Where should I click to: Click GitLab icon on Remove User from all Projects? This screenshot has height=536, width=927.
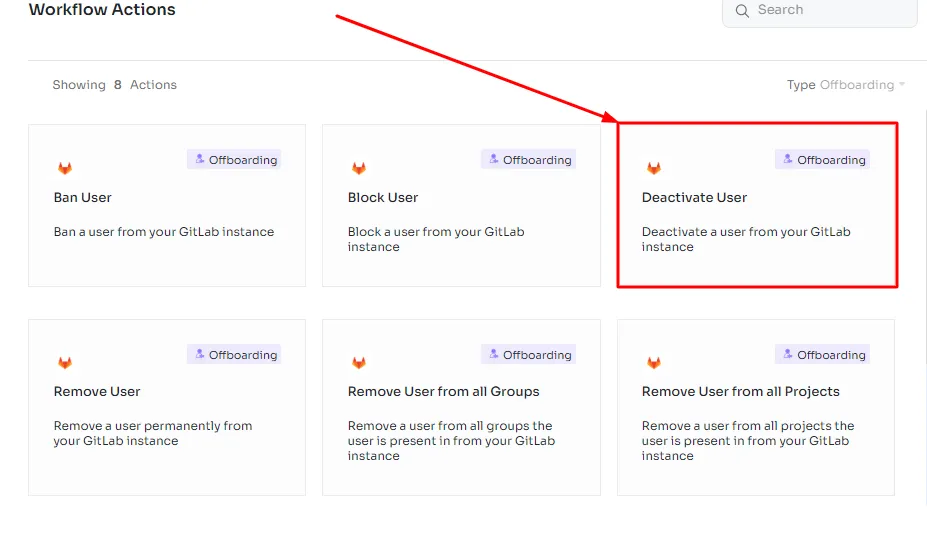coord(653,362)
